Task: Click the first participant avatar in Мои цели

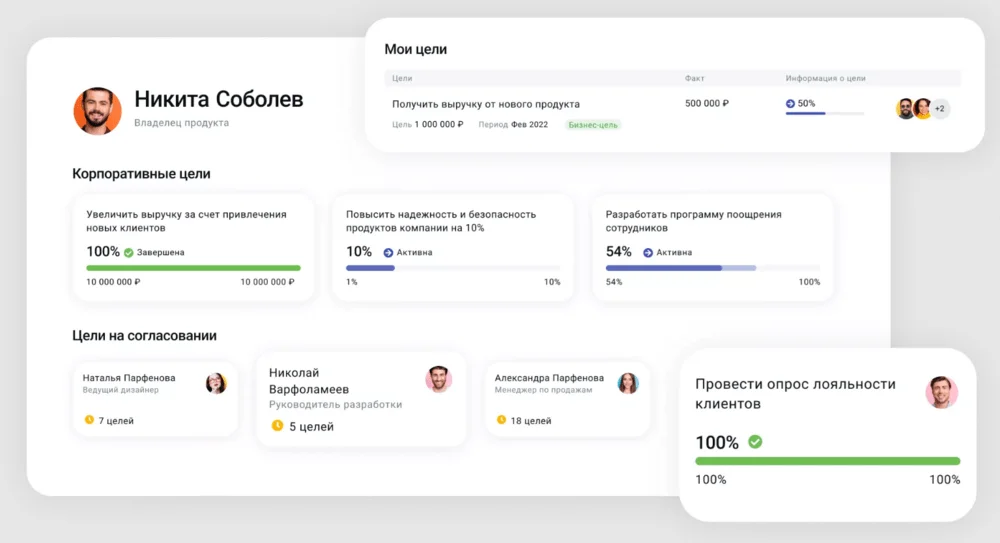Action: click(x=905, y=108)
